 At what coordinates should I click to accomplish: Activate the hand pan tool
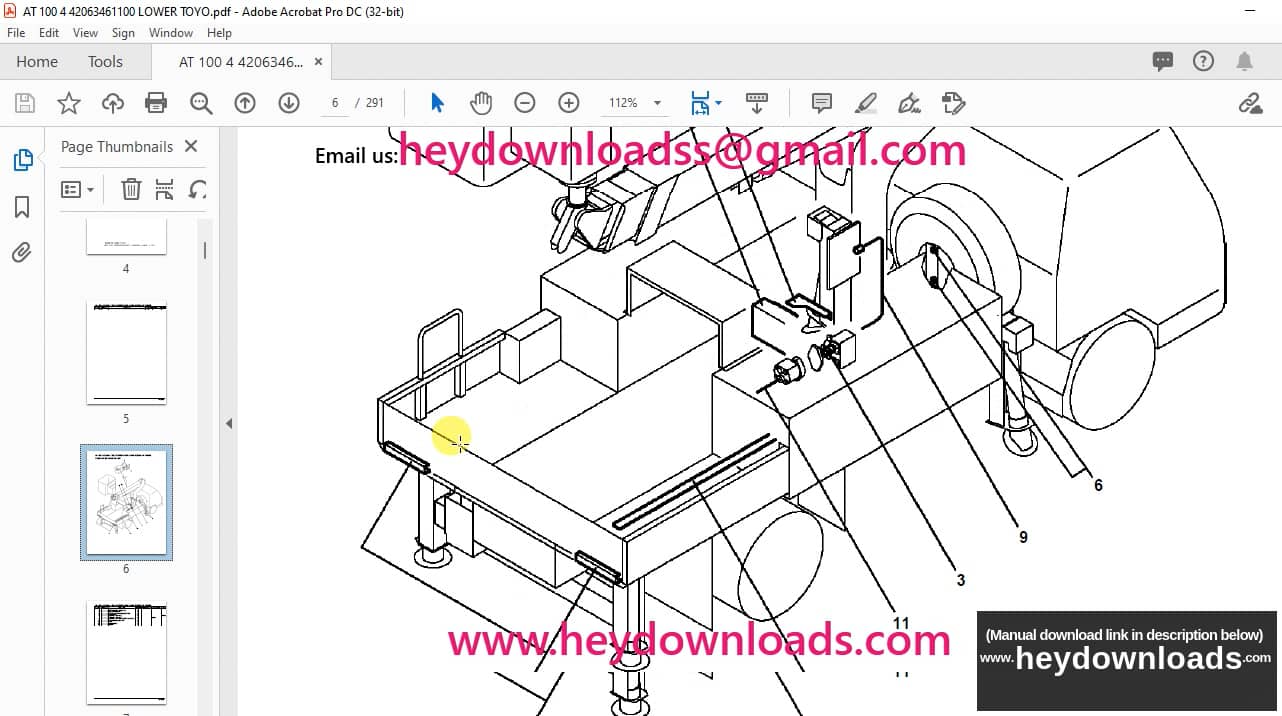pyautogui.click(x=481, y=103)
